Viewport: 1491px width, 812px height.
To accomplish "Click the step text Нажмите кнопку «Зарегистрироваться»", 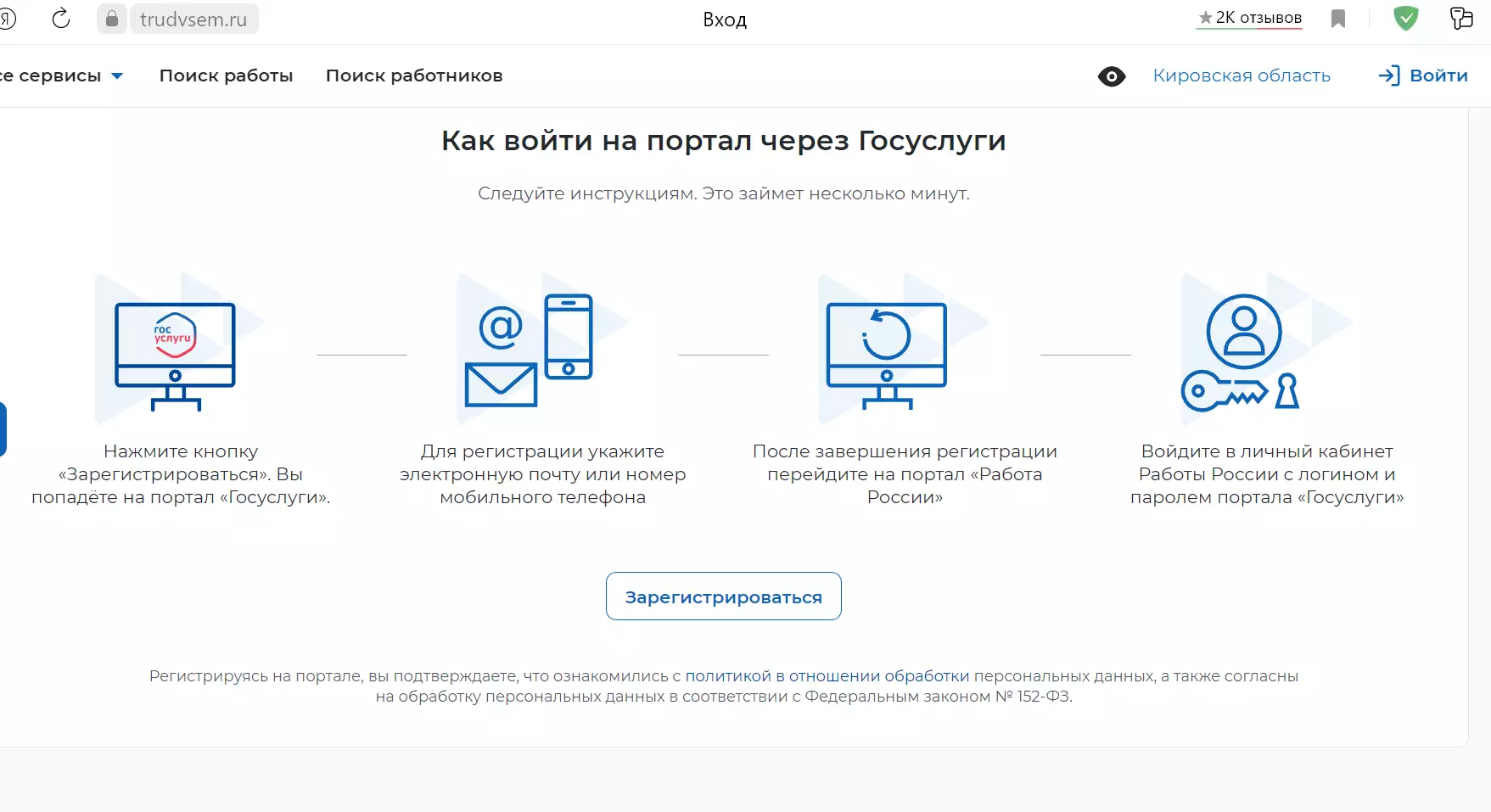I will 181,474.
